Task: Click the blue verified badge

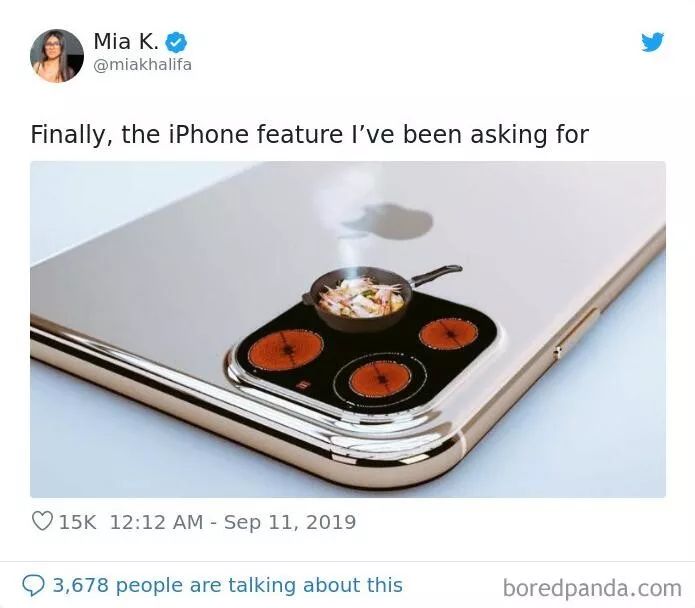Action: coord(176,43)
